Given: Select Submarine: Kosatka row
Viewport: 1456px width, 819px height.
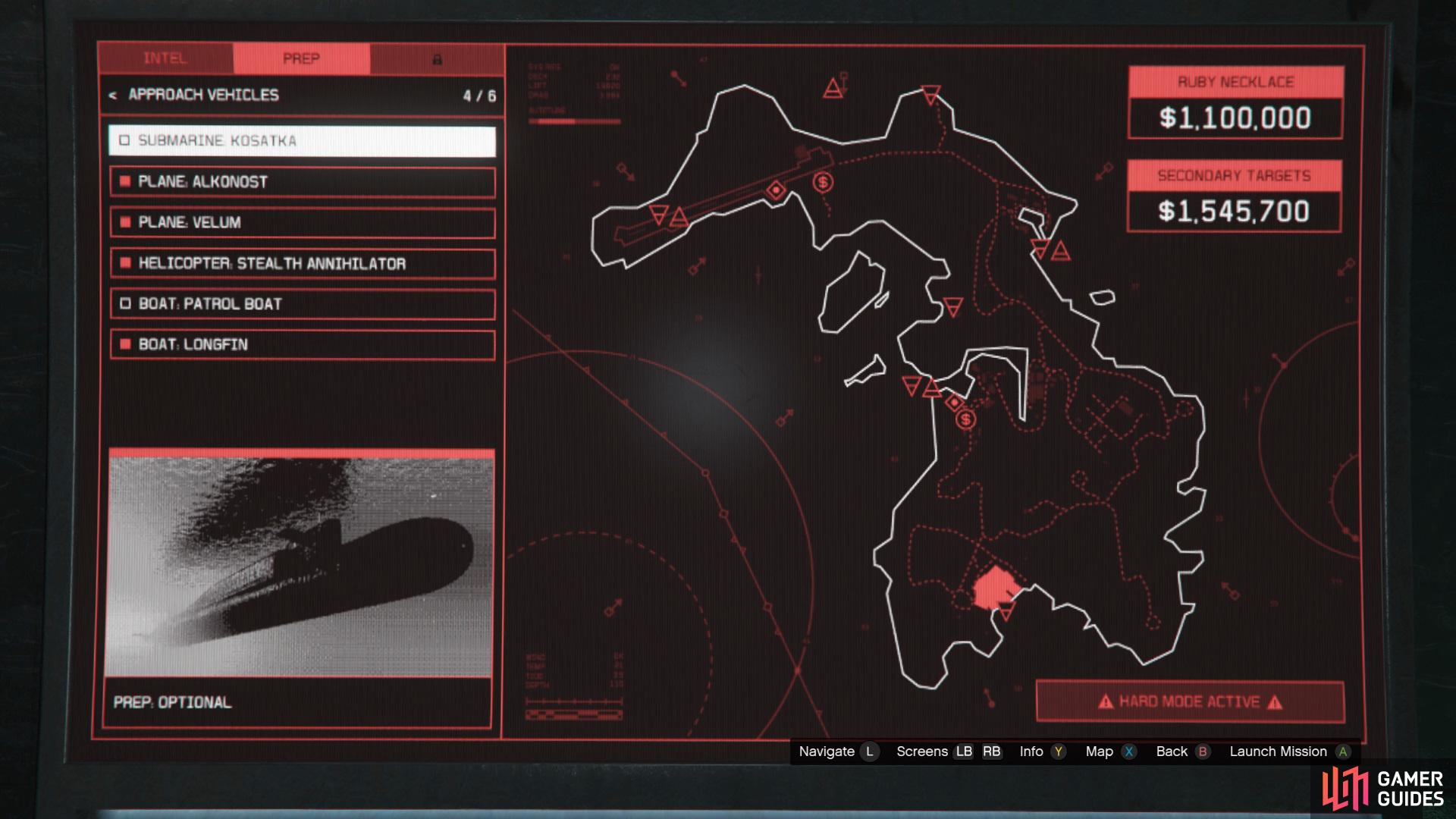Looking at the screenshot, I should (x=302, y=141).
